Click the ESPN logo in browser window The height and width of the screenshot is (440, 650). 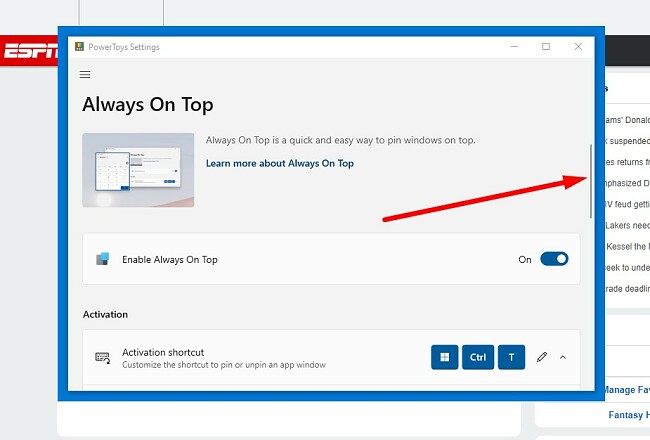(31, 51)
